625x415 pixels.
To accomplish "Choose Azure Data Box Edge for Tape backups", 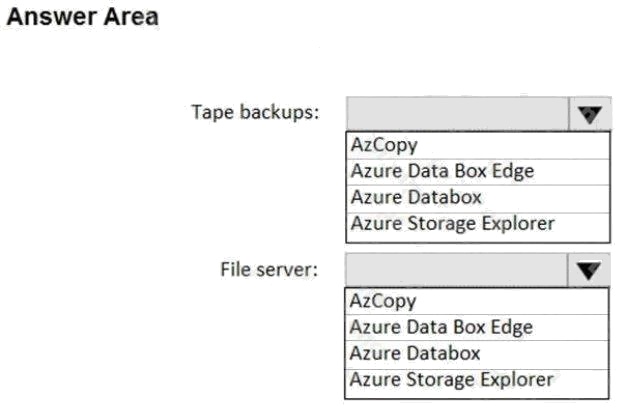I will click(x=478, y=172).
